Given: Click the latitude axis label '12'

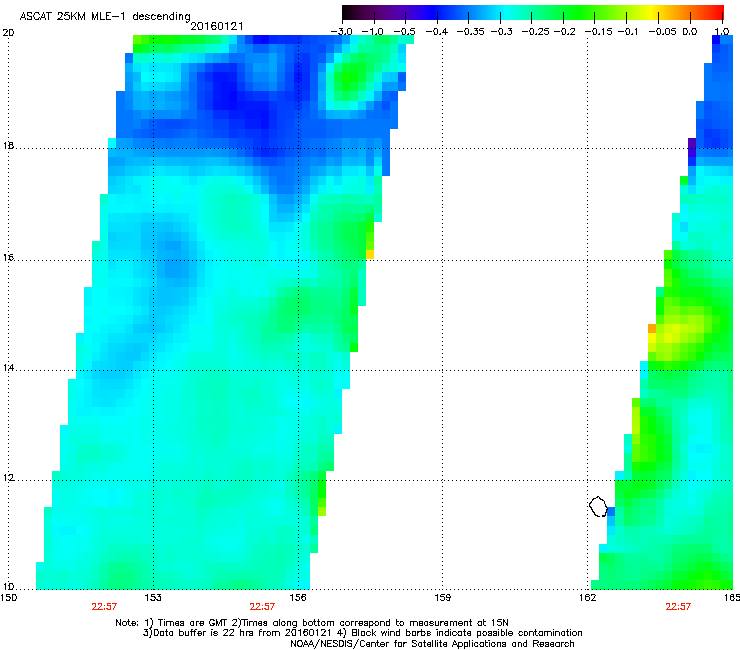Looking at the screenshot, I should pos(8,478).
